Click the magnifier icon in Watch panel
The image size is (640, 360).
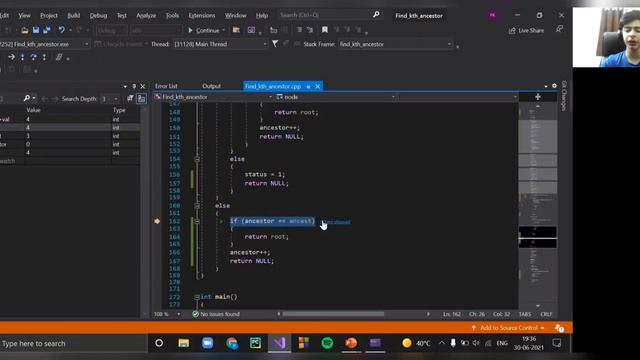coord(27,98)
